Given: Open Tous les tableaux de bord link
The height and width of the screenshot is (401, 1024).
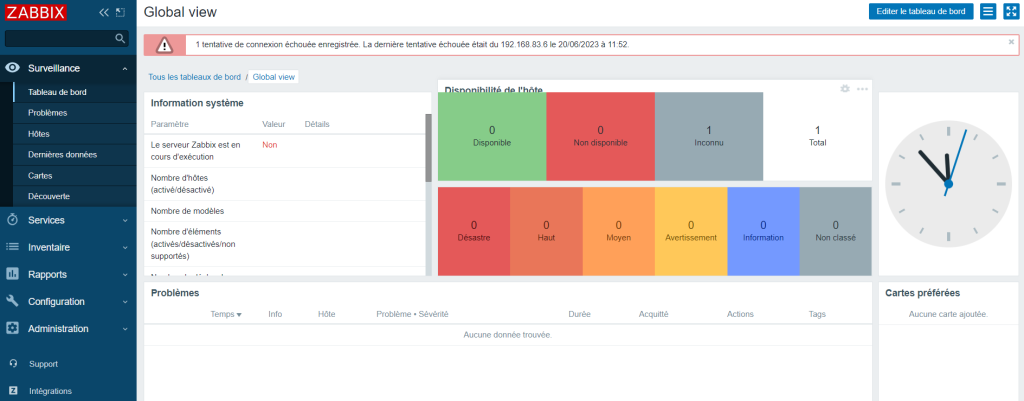Looking at the screenshot, I should tap(194, 76).
